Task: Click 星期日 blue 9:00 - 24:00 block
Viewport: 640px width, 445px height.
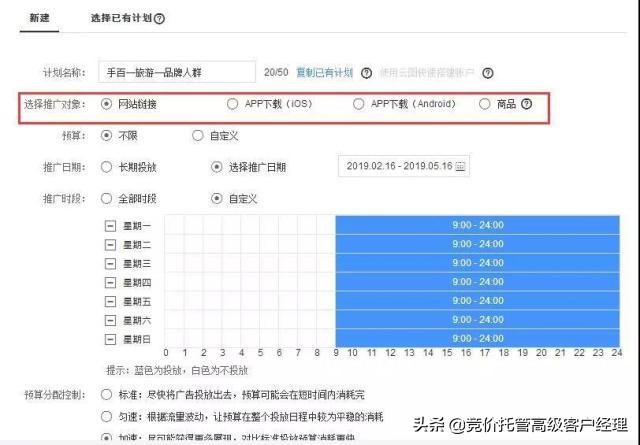Action: click(478, 338)
